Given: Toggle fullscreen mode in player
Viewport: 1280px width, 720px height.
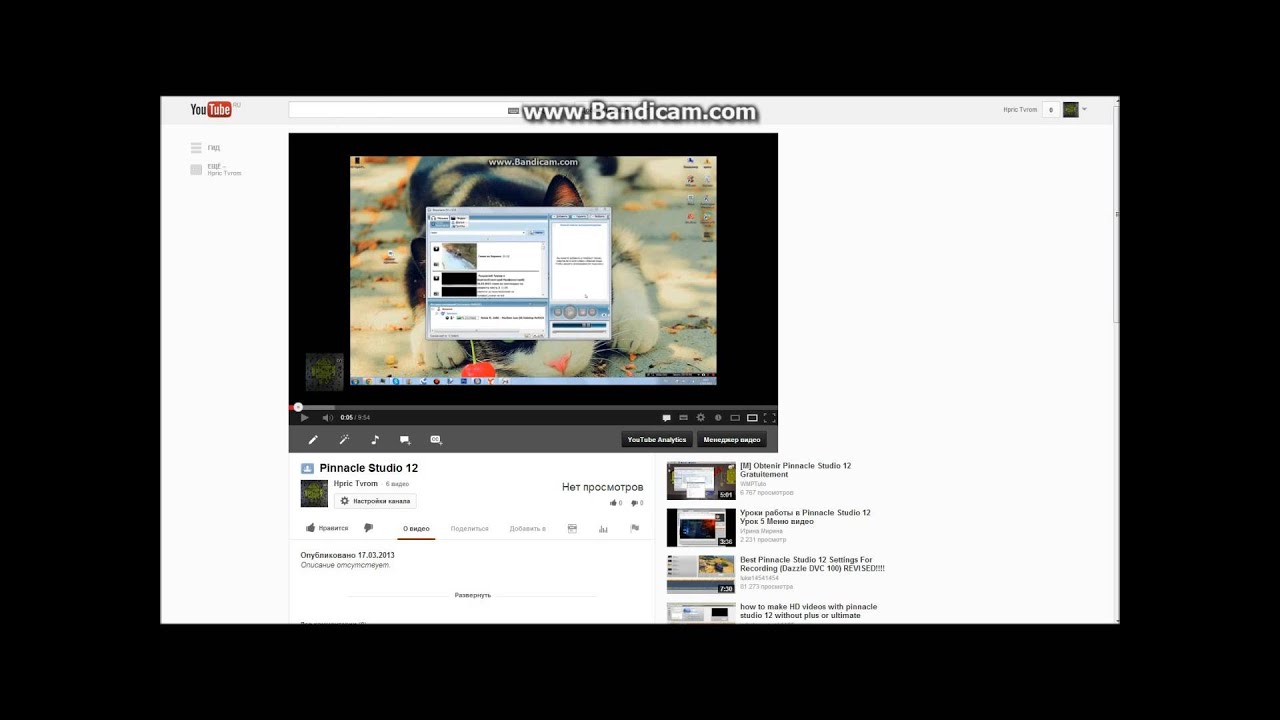Looking at the screenshot, I should pos(769,418).
